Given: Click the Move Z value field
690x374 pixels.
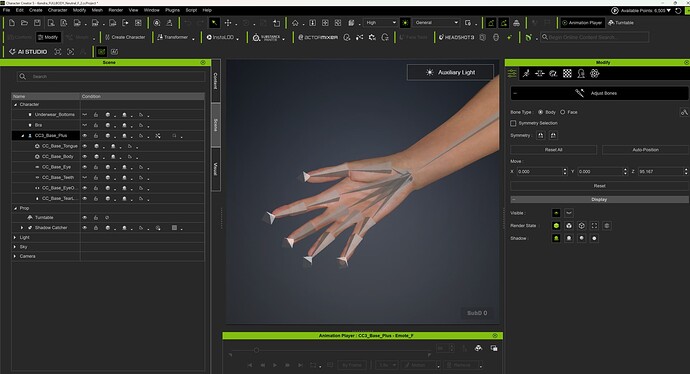Looking at the screenshot, I should coord(660,172).
